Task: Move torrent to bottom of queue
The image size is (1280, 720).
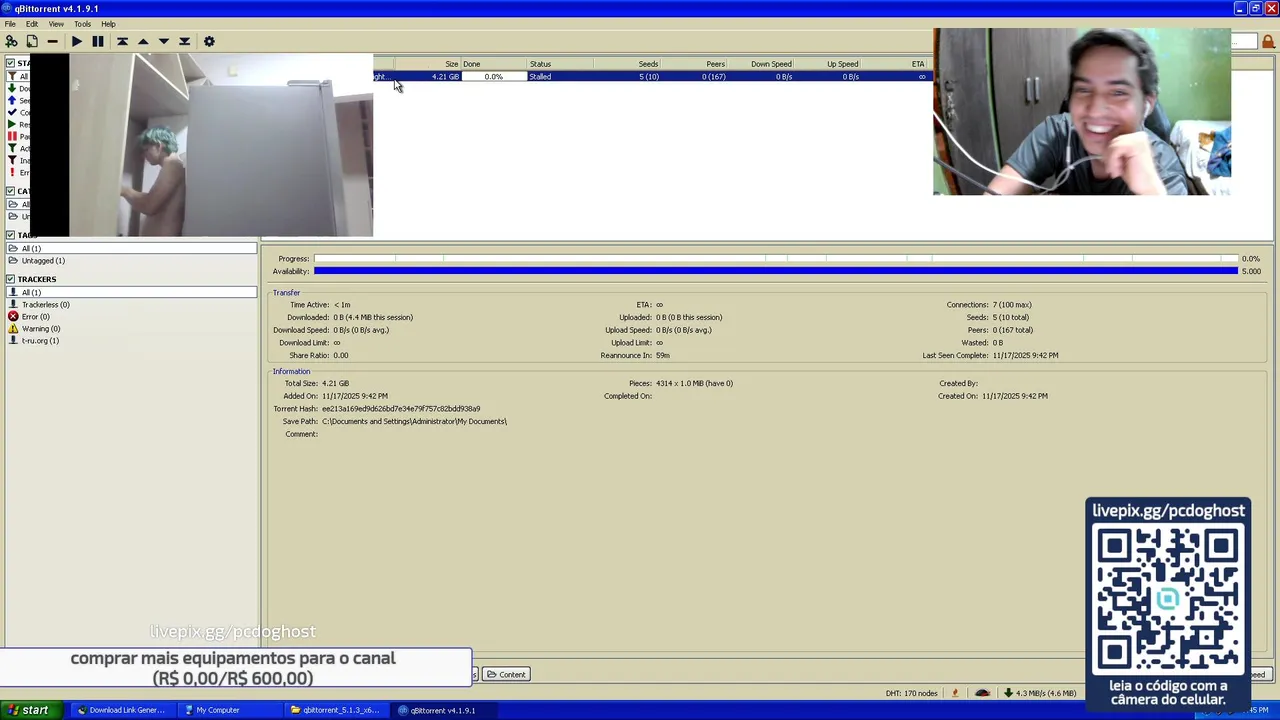Action: click(x=185, y=41)
